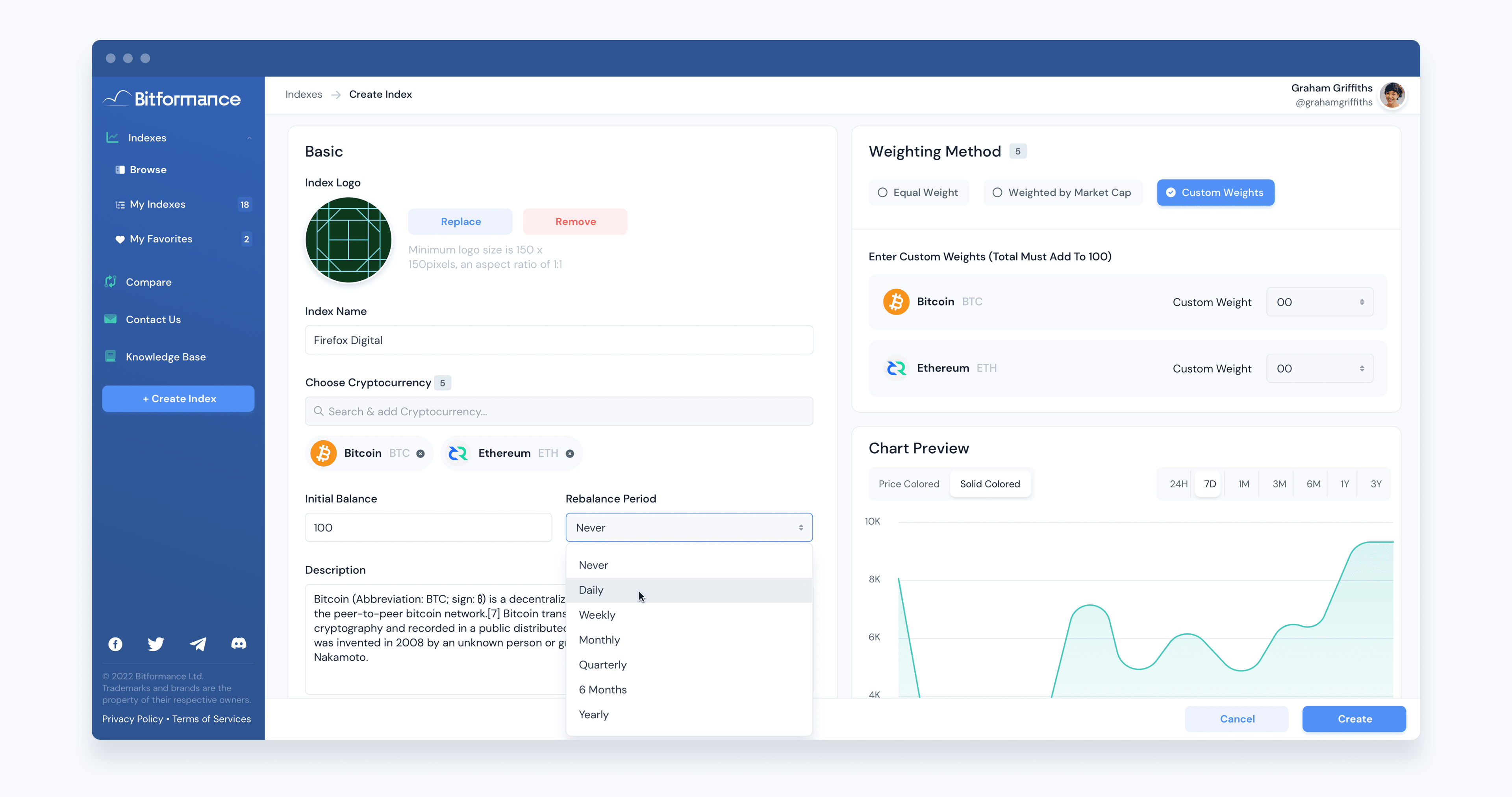Click the My Favorites heart icon

click(x=120, y=239)
